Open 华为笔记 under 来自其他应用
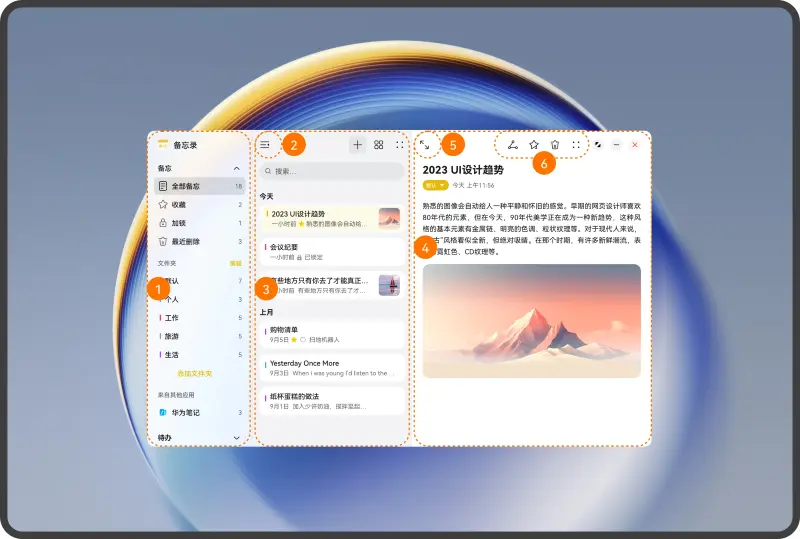 coord(199,412)
